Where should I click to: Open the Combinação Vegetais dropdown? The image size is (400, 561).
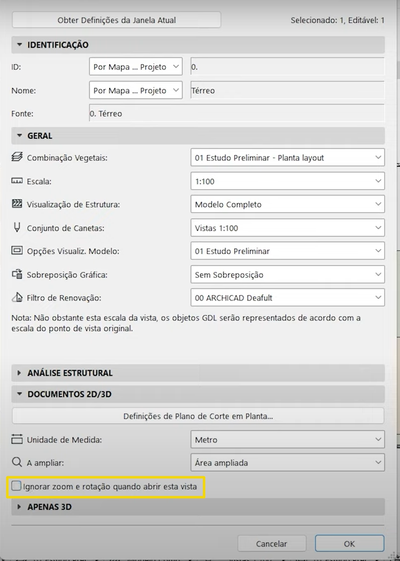[x=287, y=157]
